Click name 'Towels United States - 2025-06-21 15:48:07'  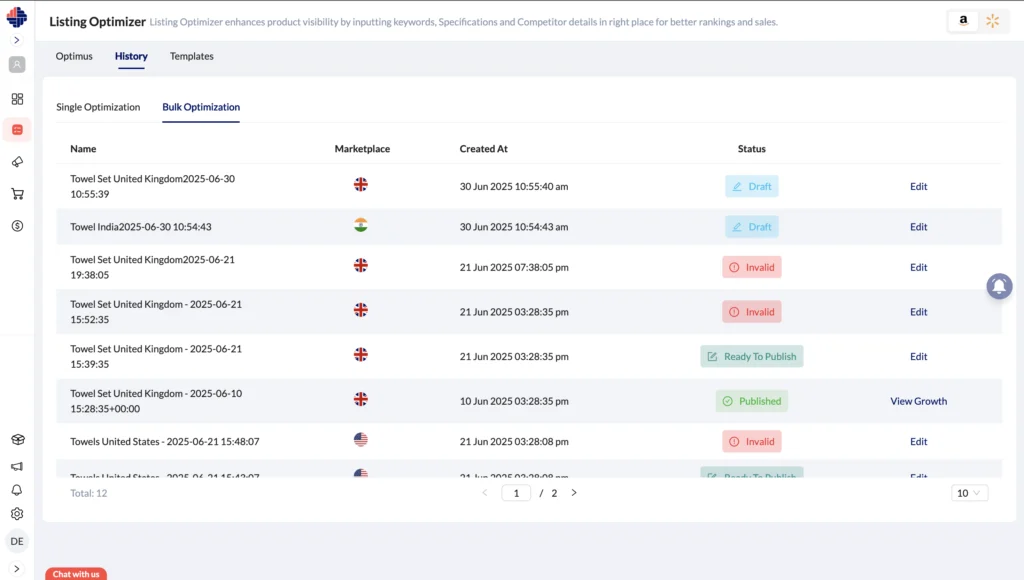tap(165, 442)
